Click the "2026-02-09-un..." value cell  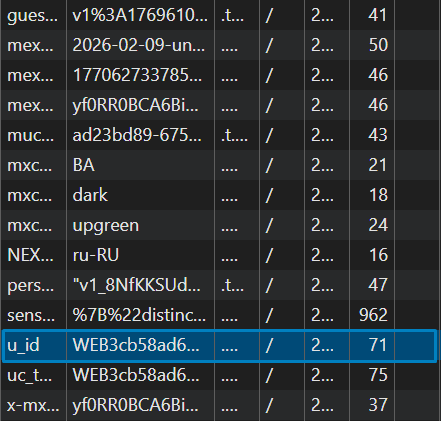pos(139,45)
